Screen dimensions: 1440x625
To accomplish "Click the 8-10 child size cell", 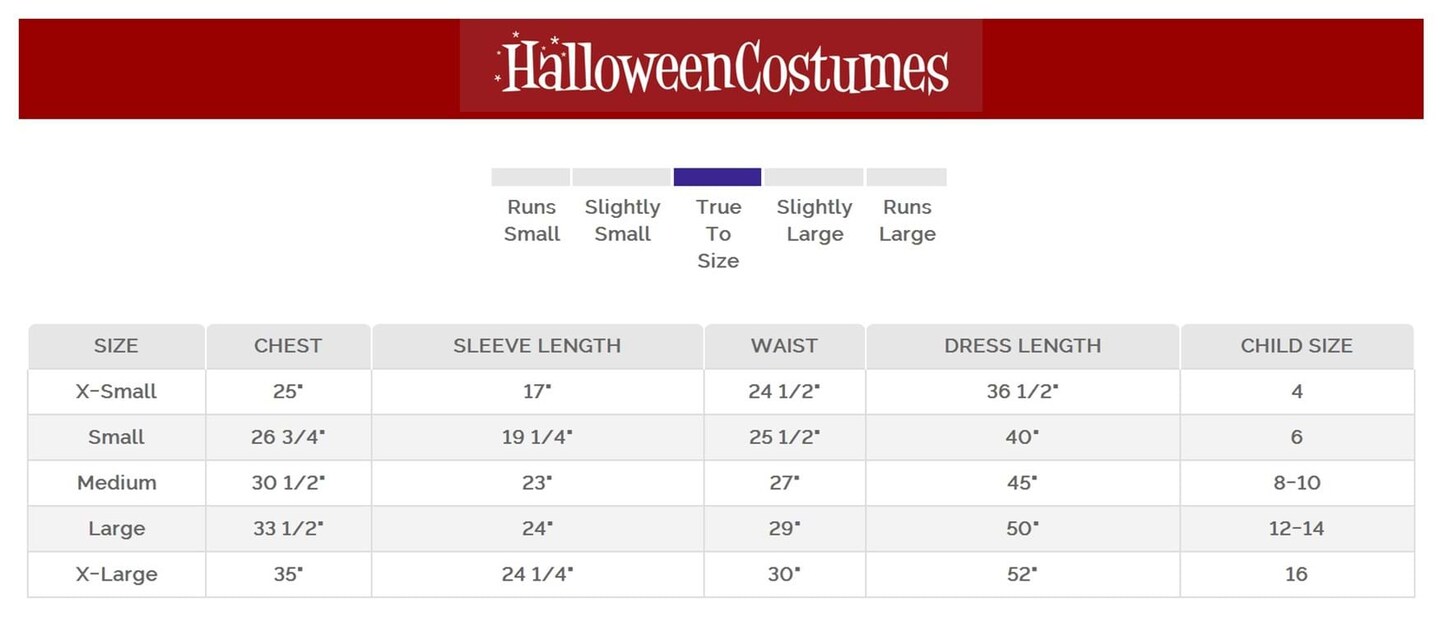I will (1296, 483).
